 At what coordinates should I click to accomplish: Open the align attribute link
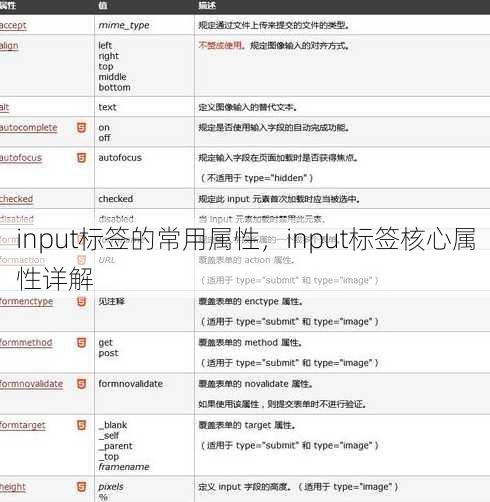9,46
